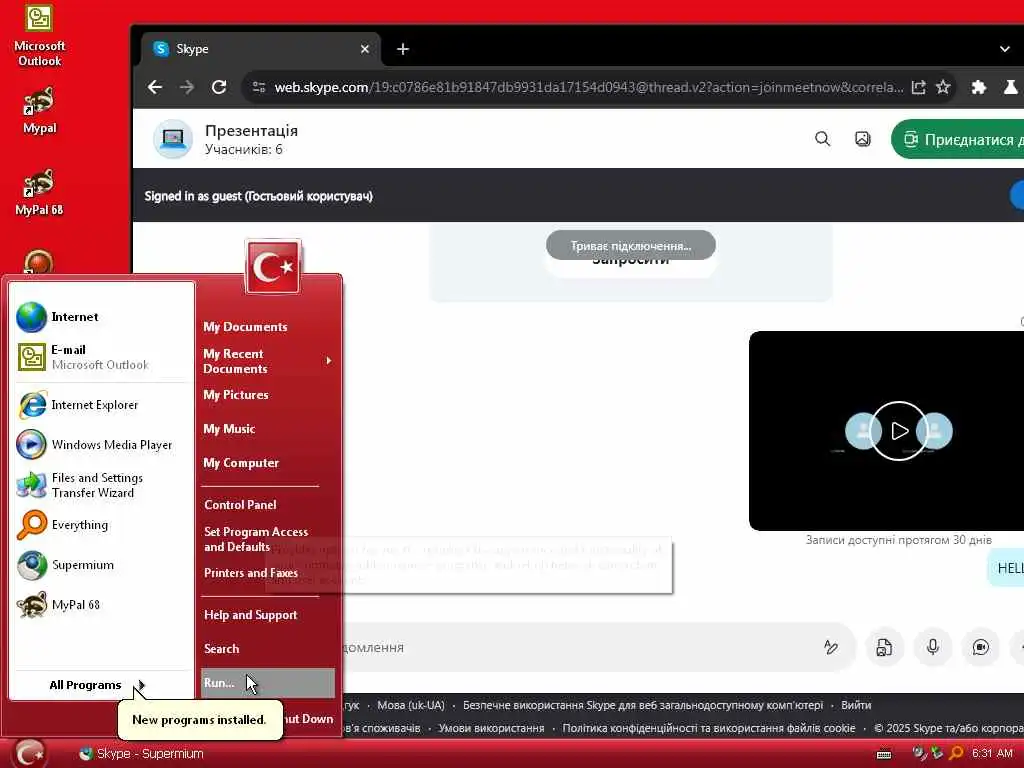Open cookie privacy policy link
This screenshot has width=1024, height=768.
tap(709, 728)
